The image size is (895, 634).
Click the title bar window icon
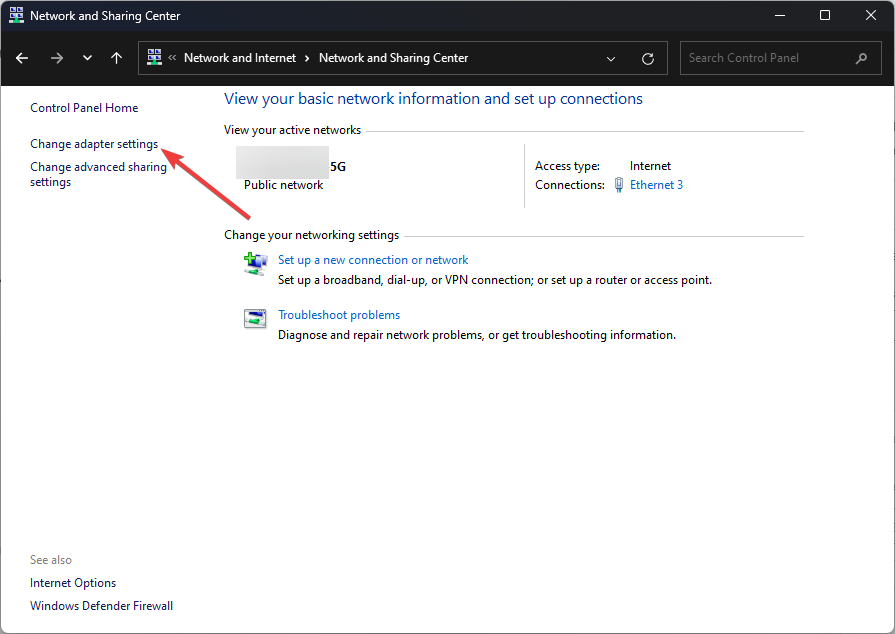[x=16, y=15]
